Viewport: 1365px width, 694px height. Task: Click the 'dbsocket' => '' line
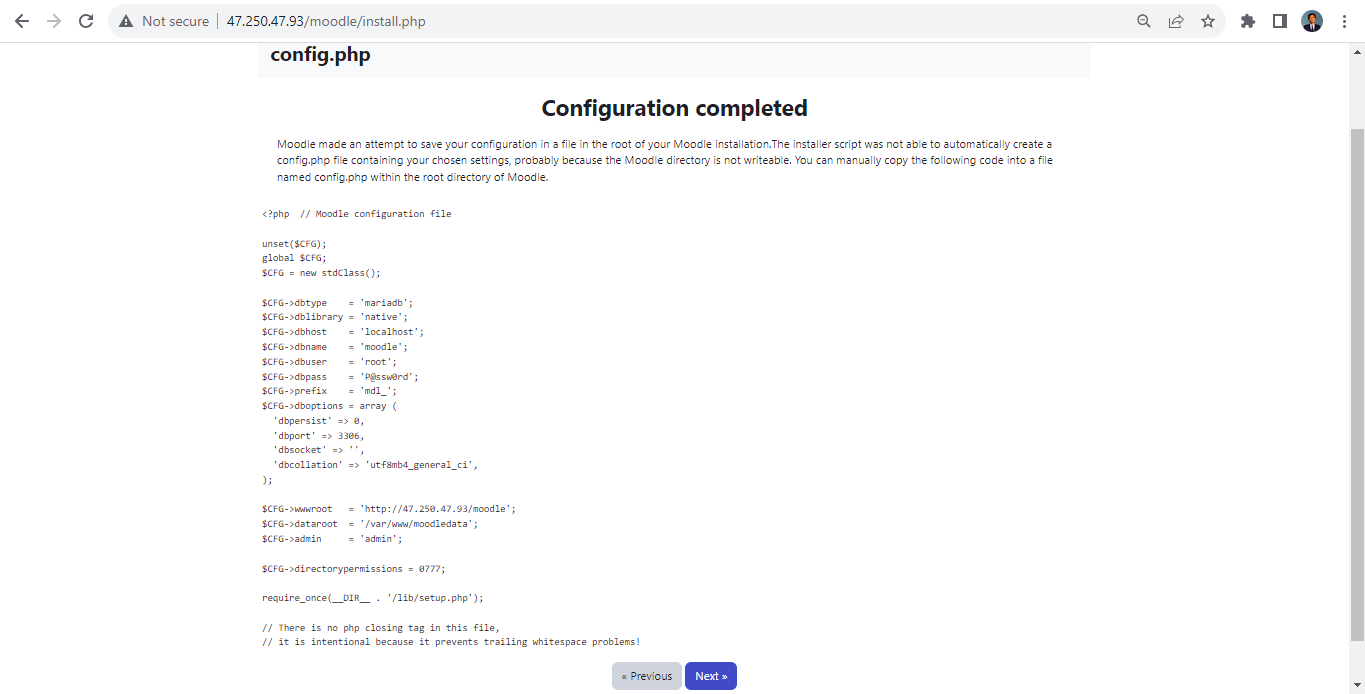pyautogui.click(x=319, y=450)
